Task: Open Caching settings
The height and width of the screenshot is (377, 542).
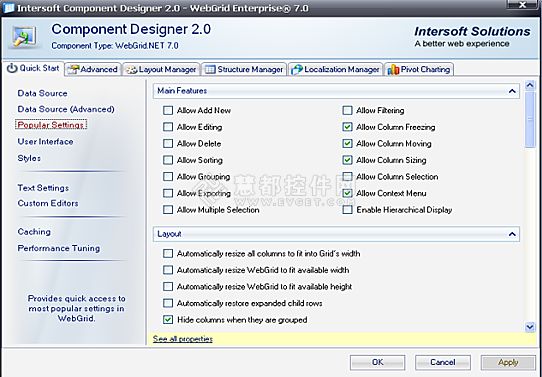Action: [34, 232]
